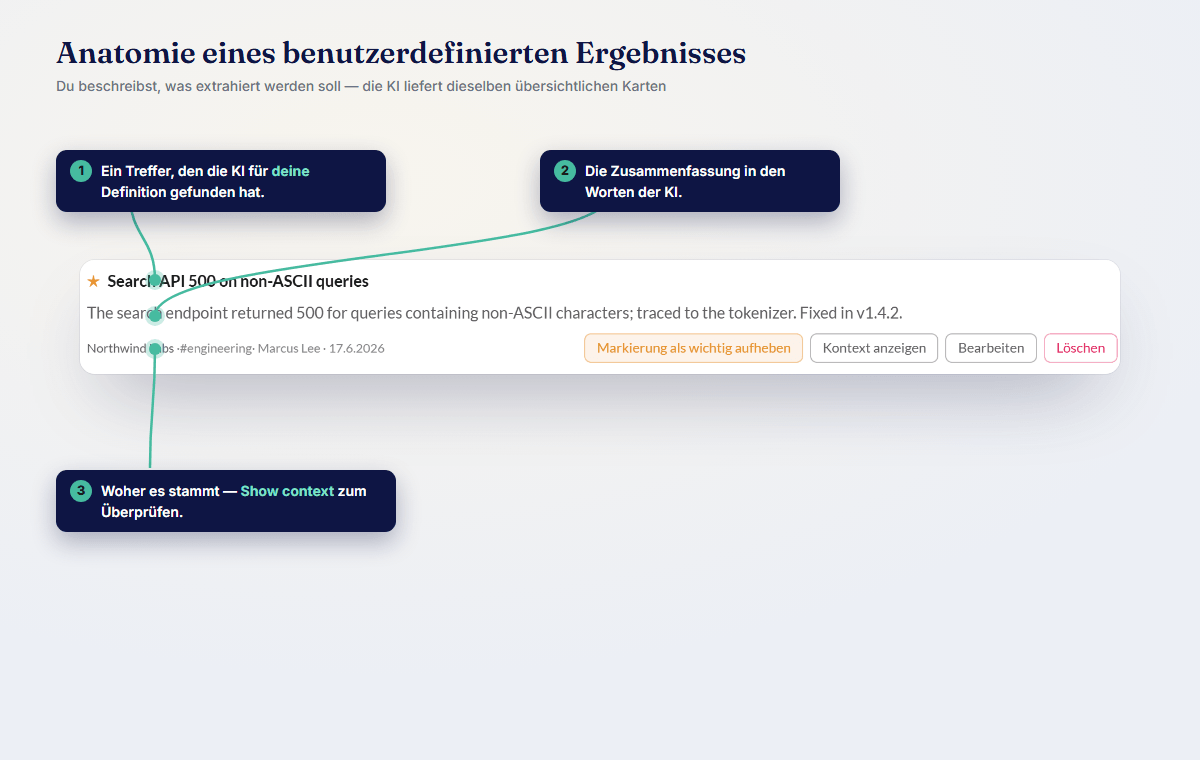Image resolution: width=1200 pixels, height=760 pixels.
Task: Delete the result via 'Löschen'
Action: [1081, 348]
